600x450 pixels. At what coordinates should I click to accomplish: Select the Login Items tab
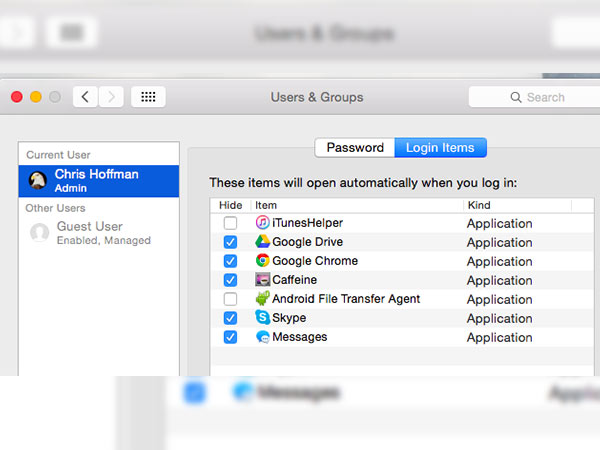[x=440, y=148]
